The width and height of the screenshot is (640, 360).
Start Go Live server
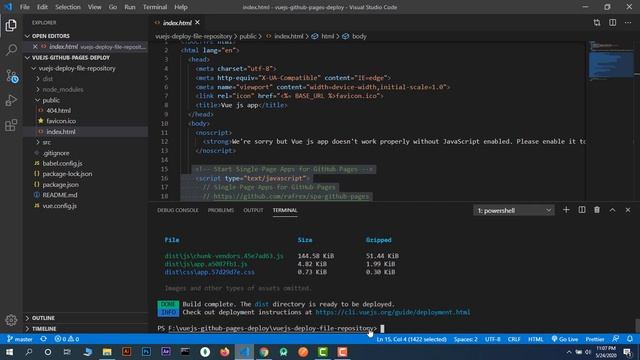tap(565, 339)
